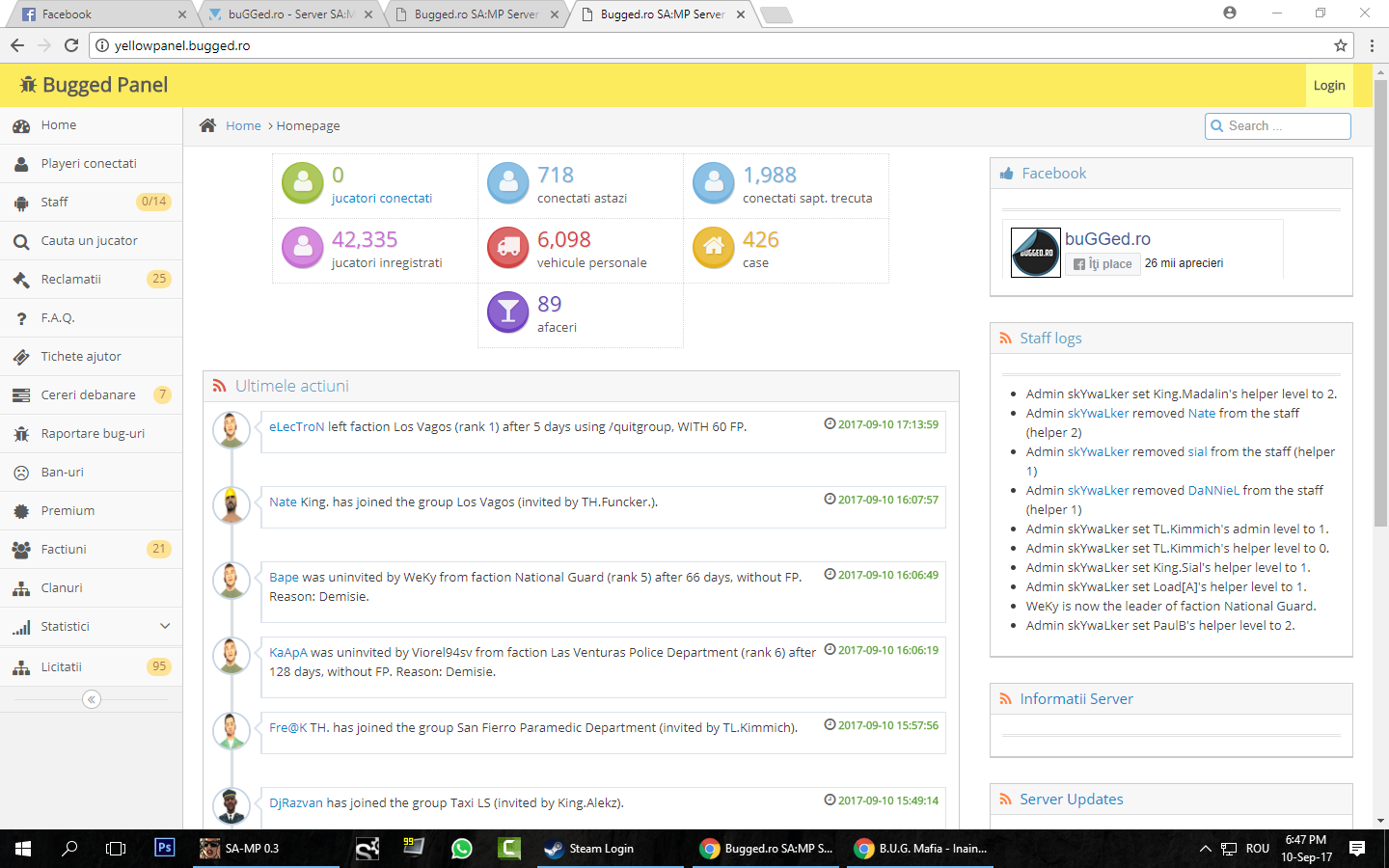The width and height of the screenshot is (1389, 868).
Task: Click the blue conectati astazi icon
Action: (508, 182)
